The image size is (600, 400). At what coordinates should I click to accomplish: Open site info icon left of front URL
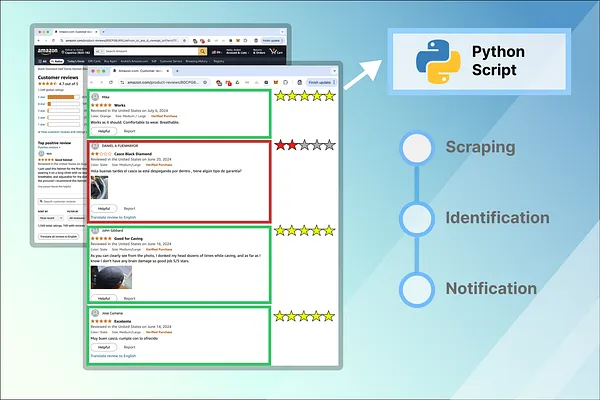point(122,83)
